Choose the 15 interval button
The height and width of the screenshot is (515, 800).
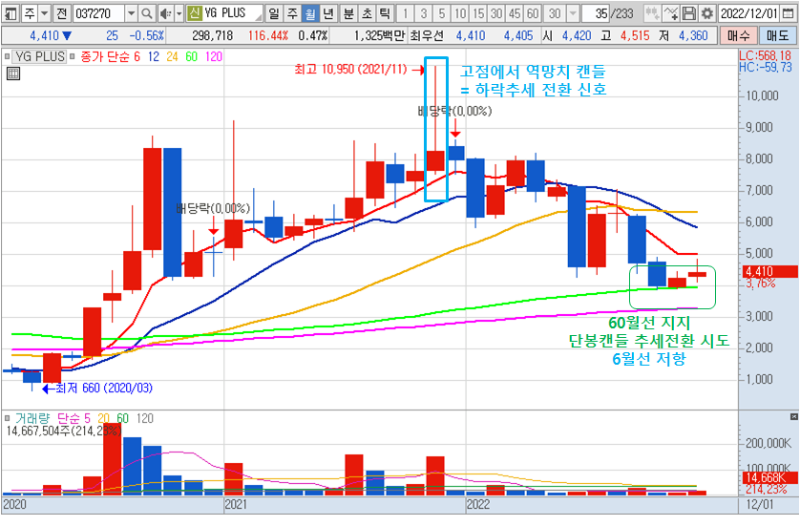pos(478,13)
